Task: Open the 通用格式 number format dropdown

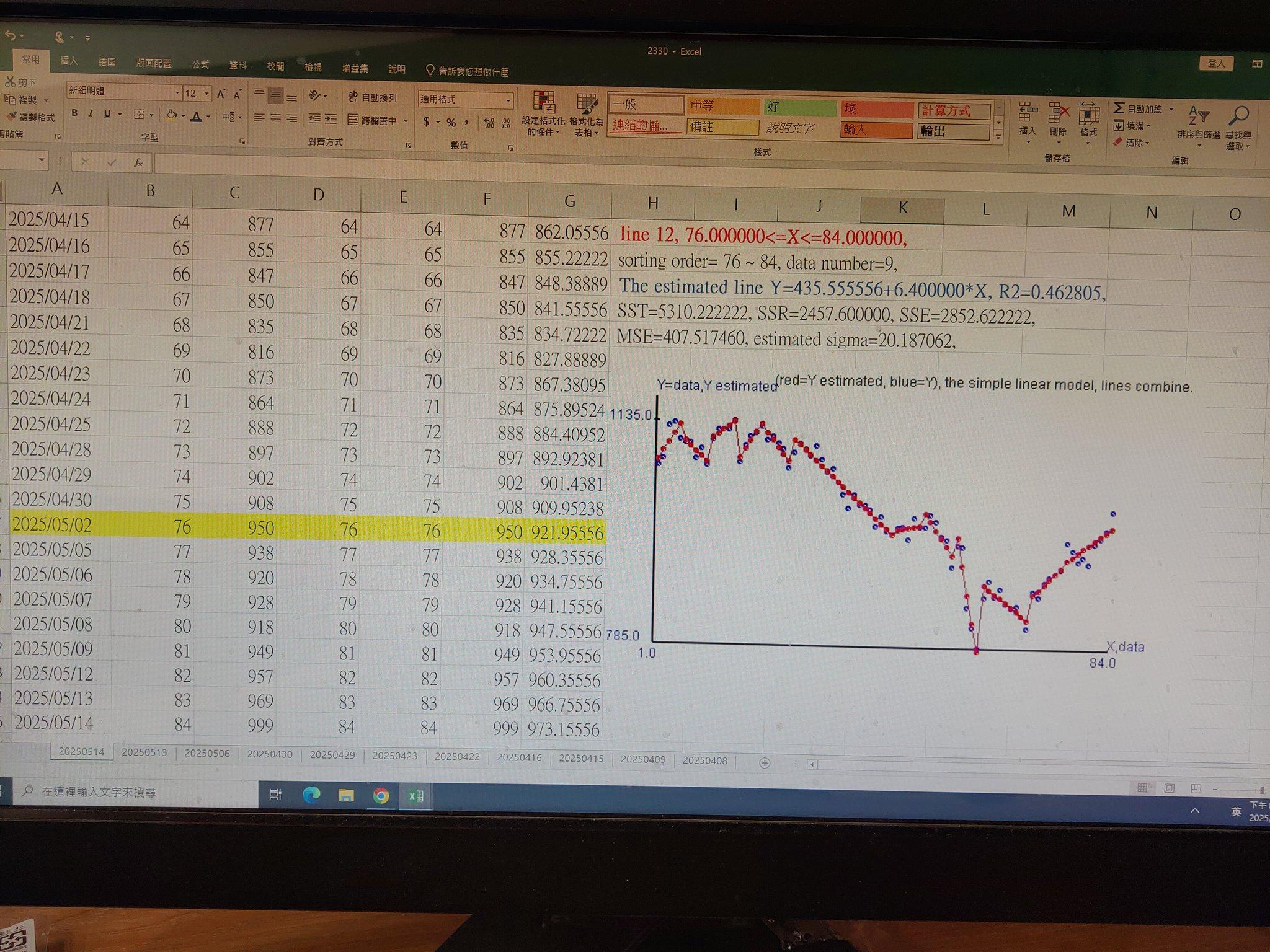Action: coord(508,100)
